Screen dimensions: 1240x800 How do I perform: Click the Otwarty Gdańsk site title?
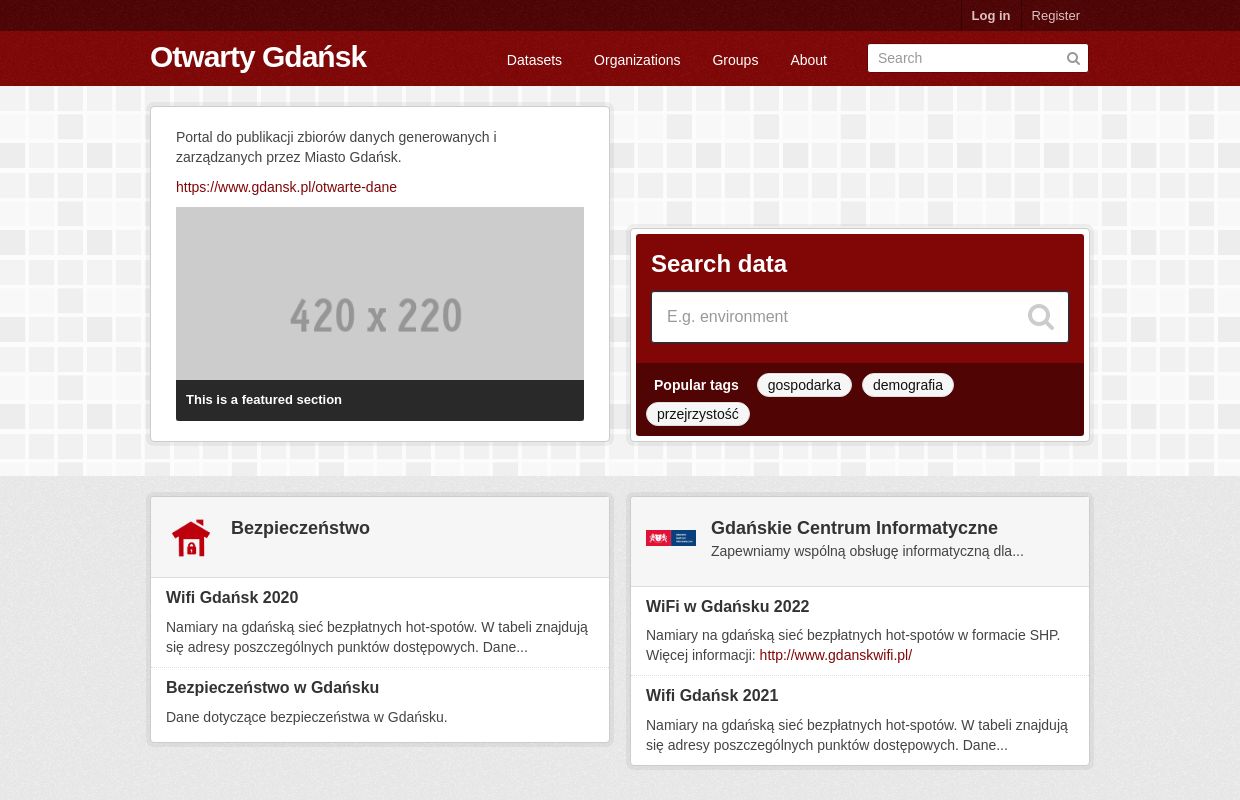258,57
